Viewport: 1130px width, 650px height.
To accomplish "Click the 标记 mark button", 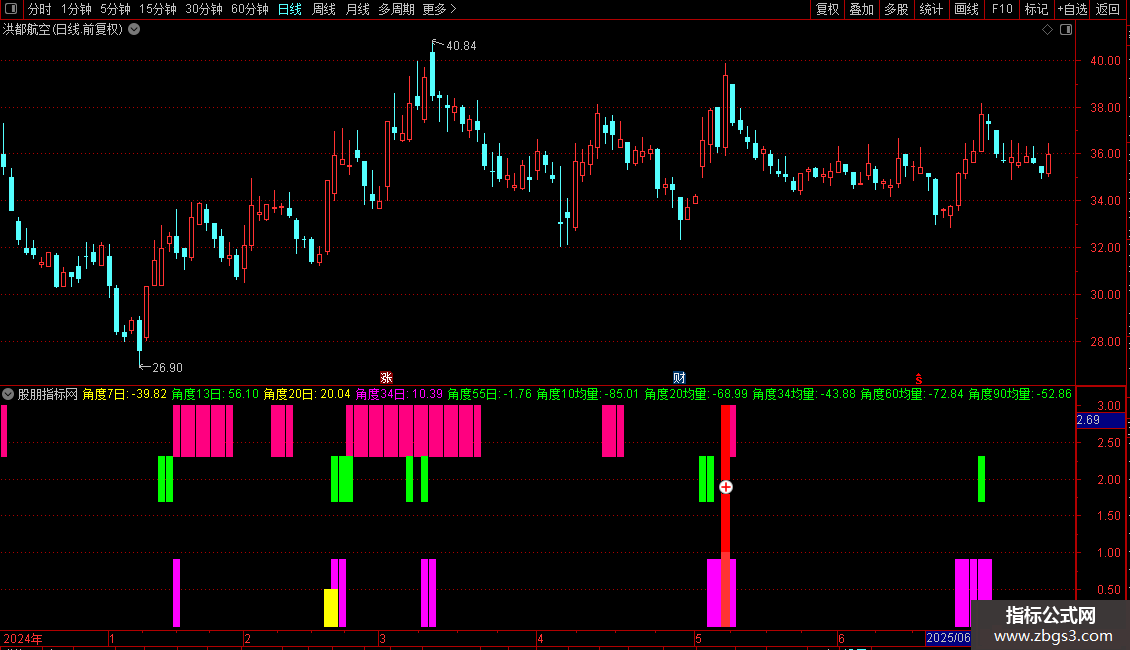I will click(1036, 9).
